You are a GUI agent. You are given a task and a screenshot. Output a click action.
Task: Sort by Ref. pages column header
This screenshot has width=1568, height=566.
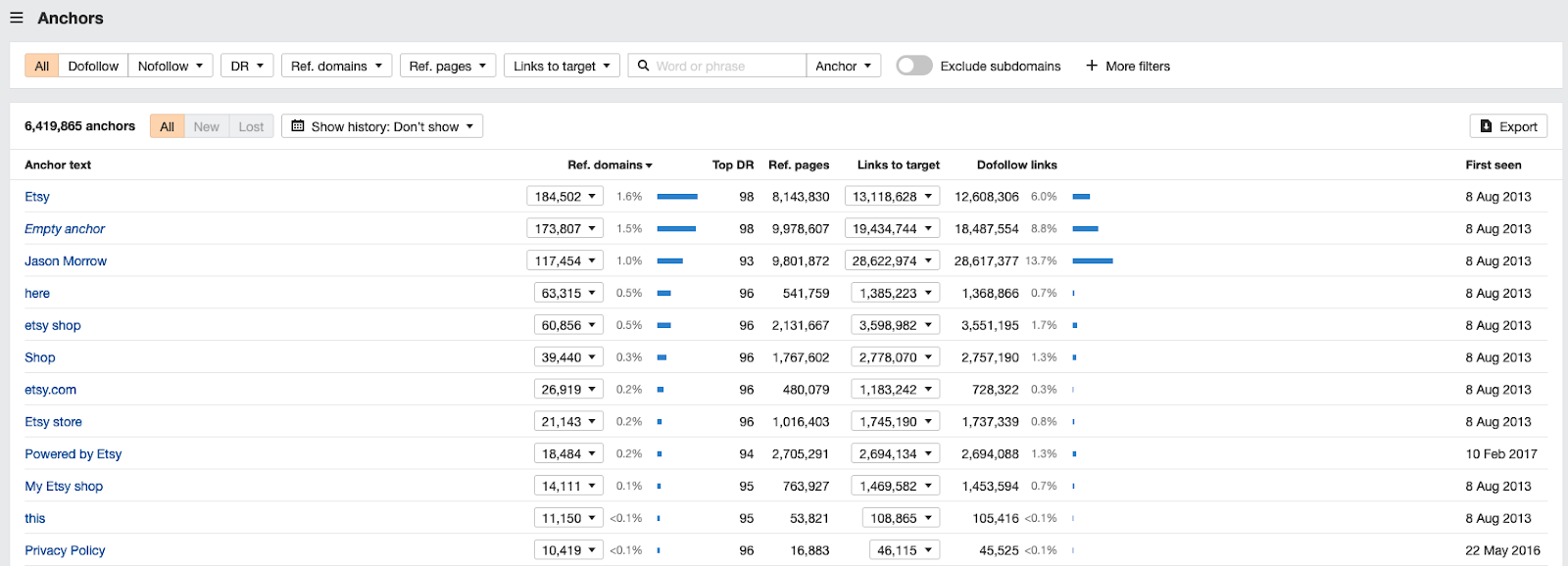point(799,165)
